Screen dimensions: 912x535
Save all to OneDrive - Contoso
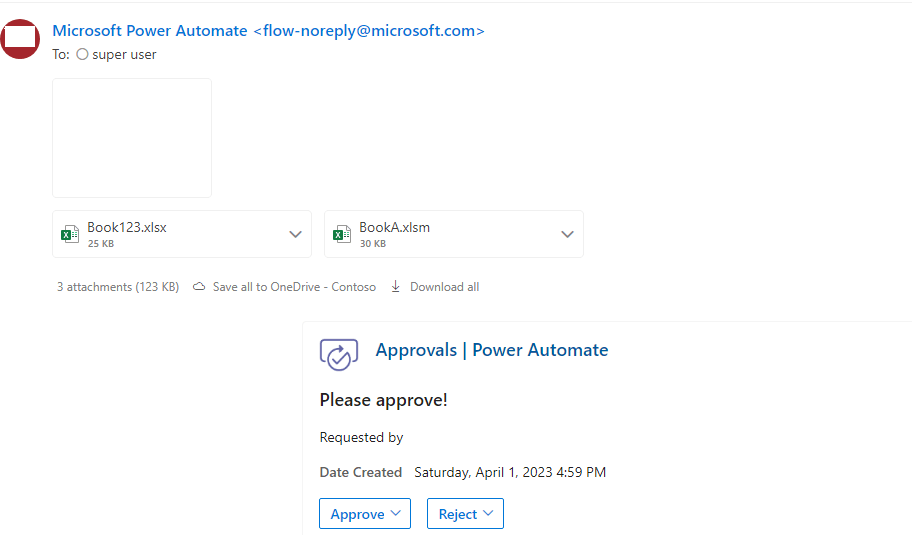(x=294, y=287)
